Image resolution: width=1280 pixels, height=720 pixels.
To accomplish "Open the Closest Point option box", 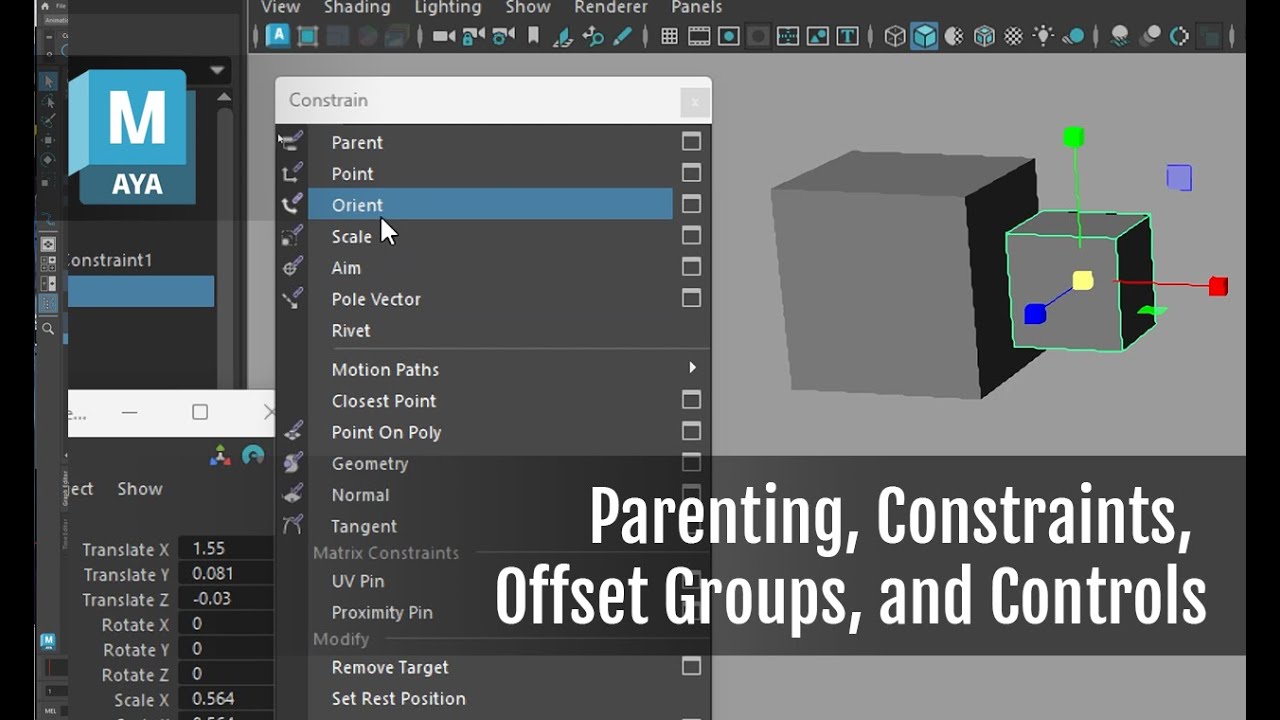I will (x=691, y=399).
